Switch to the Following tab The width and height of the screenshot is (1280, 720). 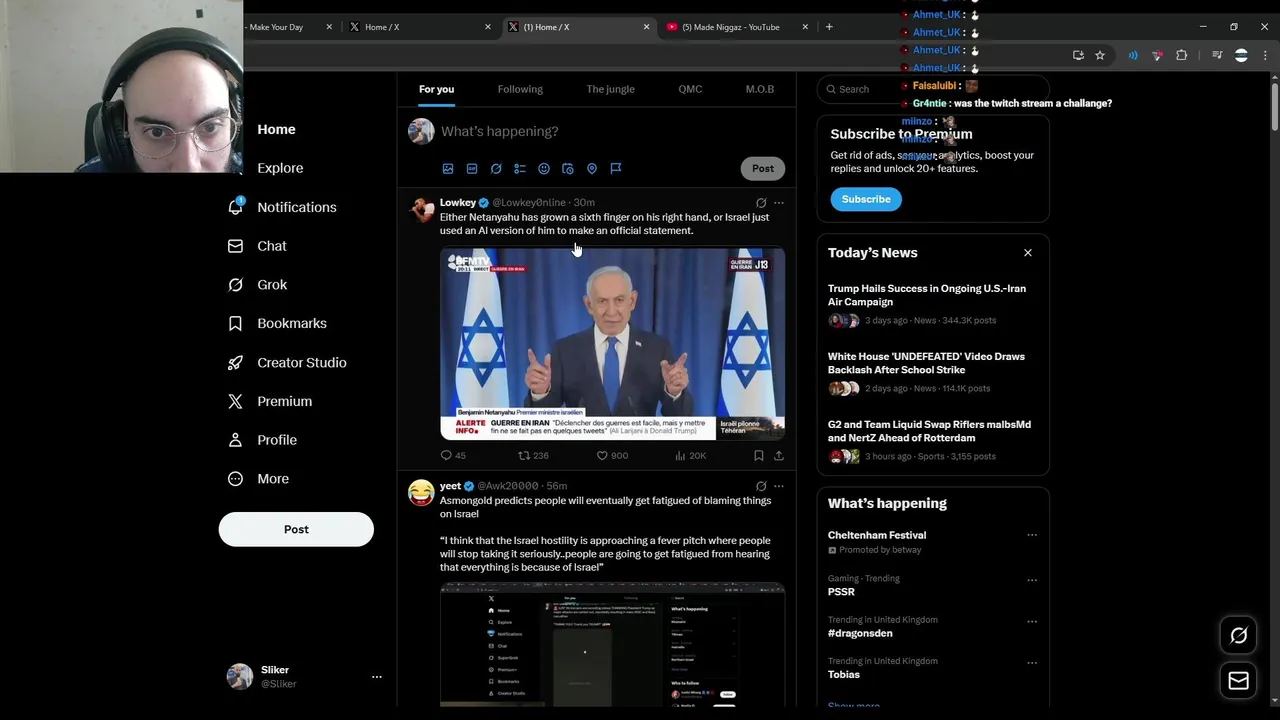click(x=520, y=89)
